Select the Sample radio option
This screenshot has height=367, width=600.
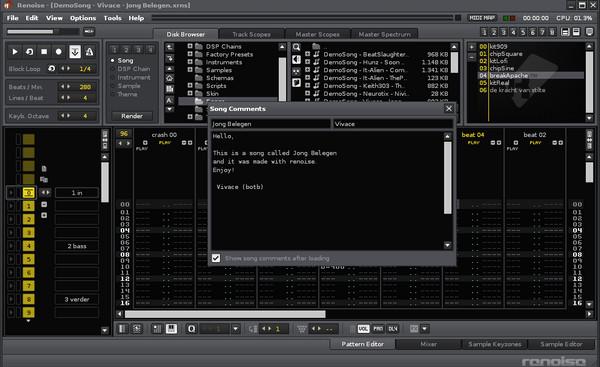tap(126, 86)
